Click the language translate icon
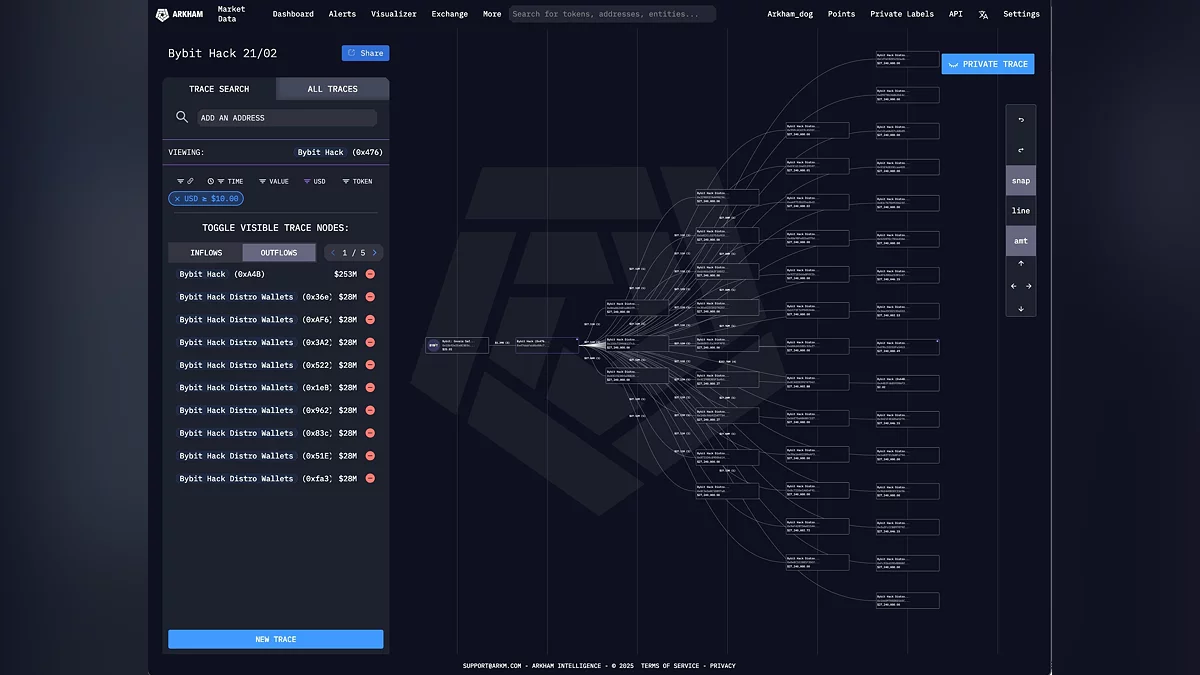 coord(983,14)
